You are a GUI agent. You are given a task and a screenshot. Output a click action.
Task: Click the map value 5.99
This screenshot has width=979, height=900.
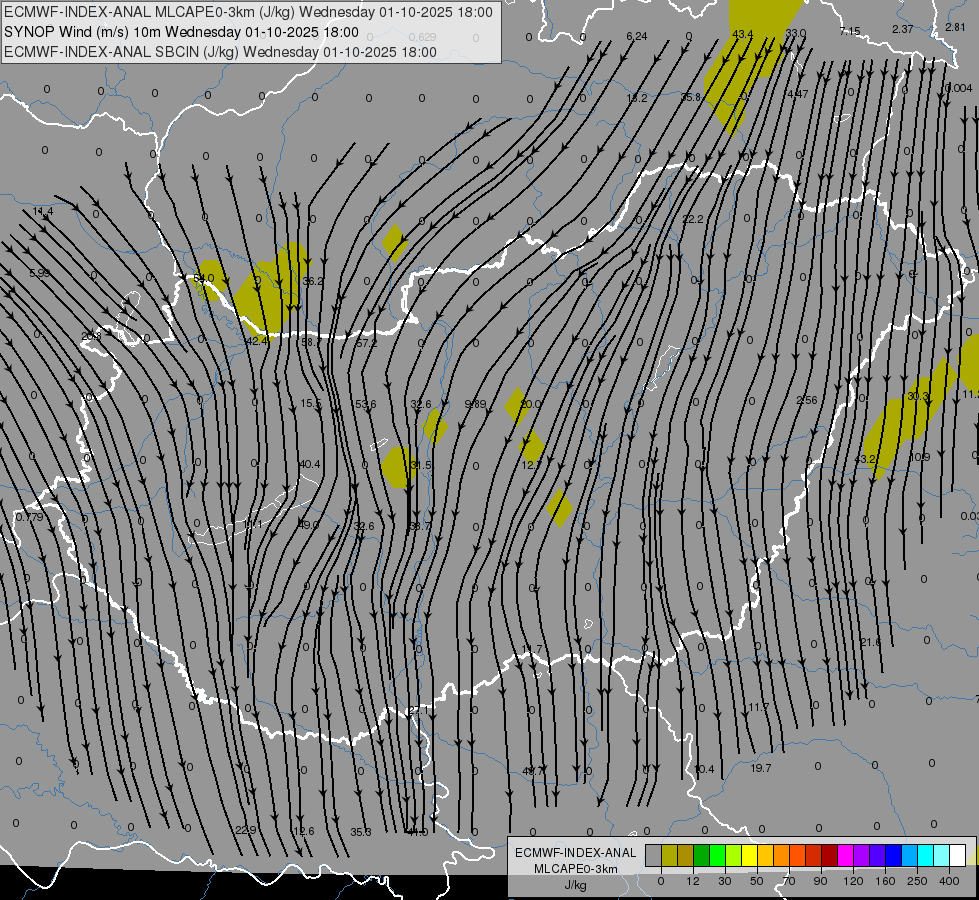[x=39, y=273]
